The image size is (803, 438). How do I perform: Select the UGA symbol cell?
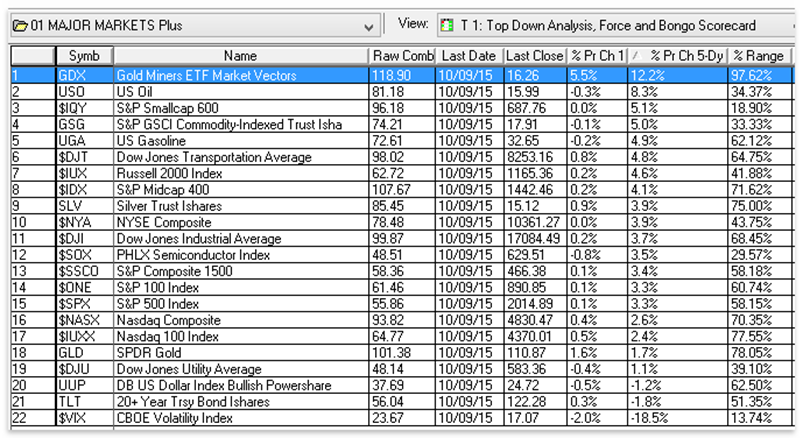click(x=84, y=141)
